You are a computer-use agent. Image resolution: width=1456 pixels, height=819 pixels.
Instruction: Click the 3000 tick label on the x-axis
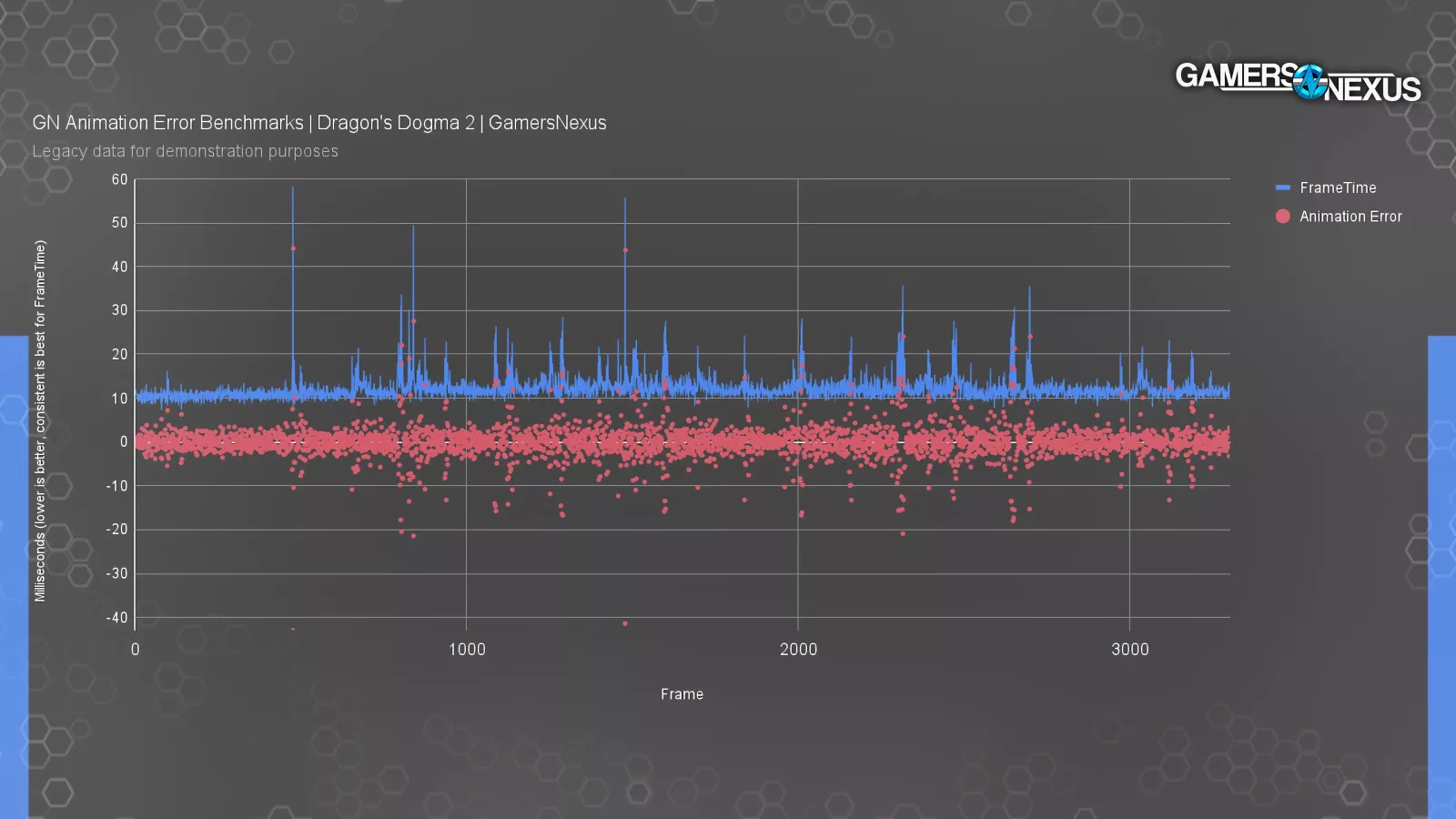pos(1129,650)
